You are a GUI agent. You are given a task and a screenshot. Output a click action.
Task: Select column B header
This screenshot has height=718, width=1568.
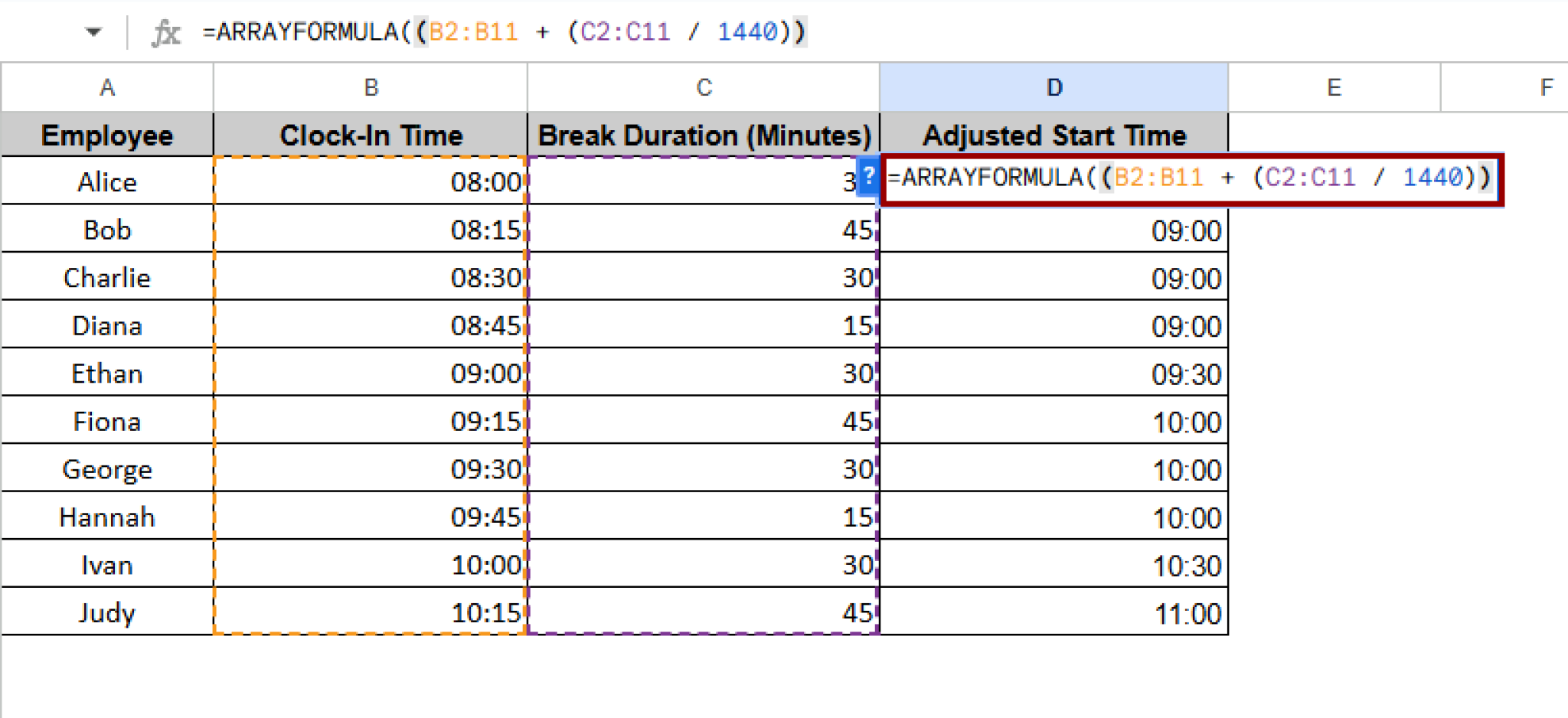[371, 88]
